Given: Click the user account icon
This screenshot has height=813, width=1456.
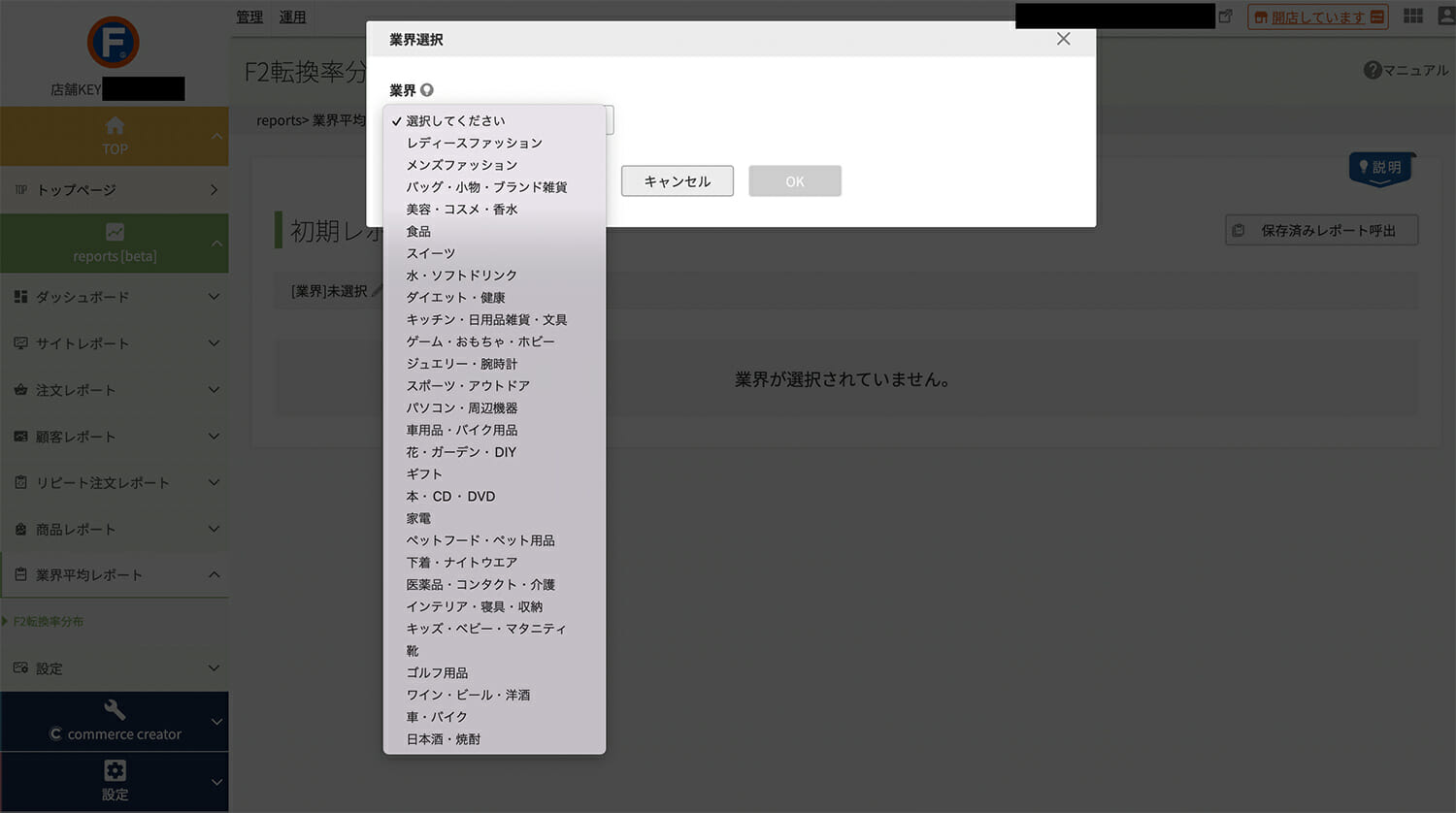Looking at the screenshot, I should click(1445, 16).
